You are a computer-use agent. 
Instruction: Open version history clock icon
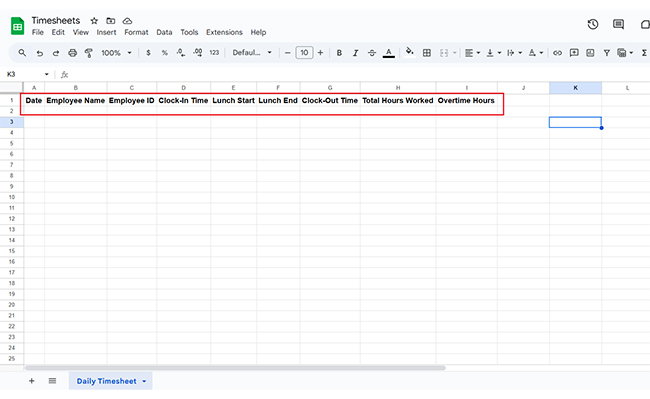pyautogui.click(x=593, y=24)
